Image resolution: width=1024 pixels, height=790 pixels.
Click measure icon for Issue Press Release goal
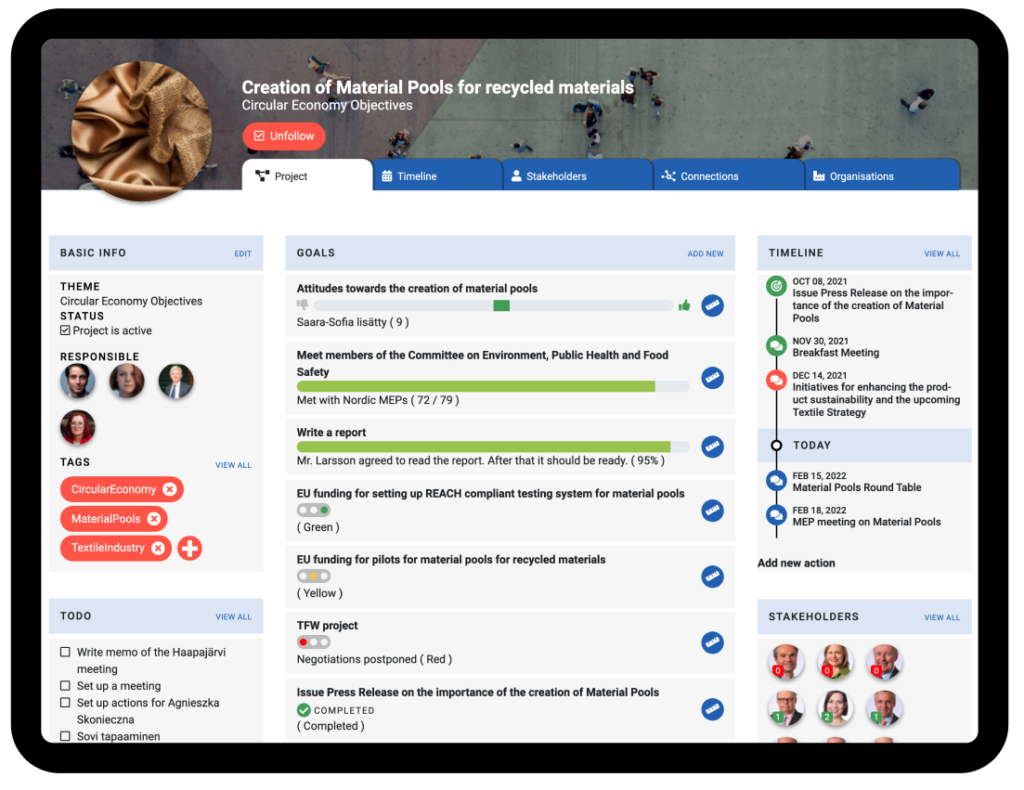712,709
